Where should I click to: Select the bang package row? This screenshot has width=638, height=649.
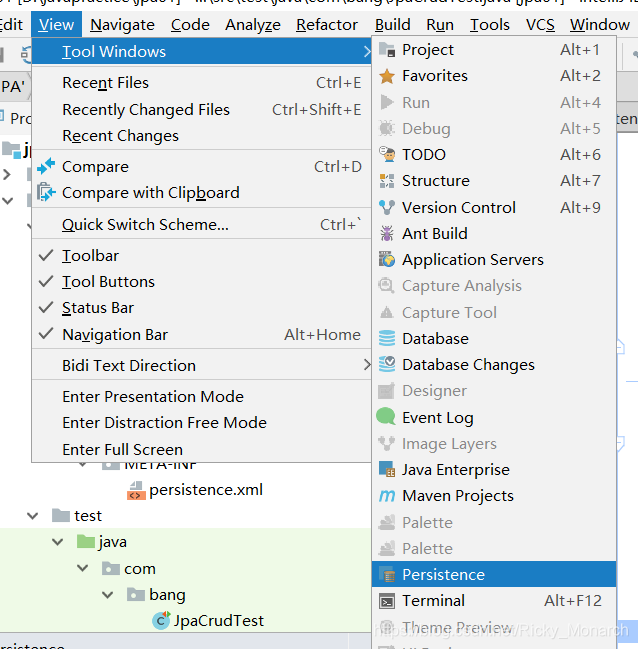185,595
